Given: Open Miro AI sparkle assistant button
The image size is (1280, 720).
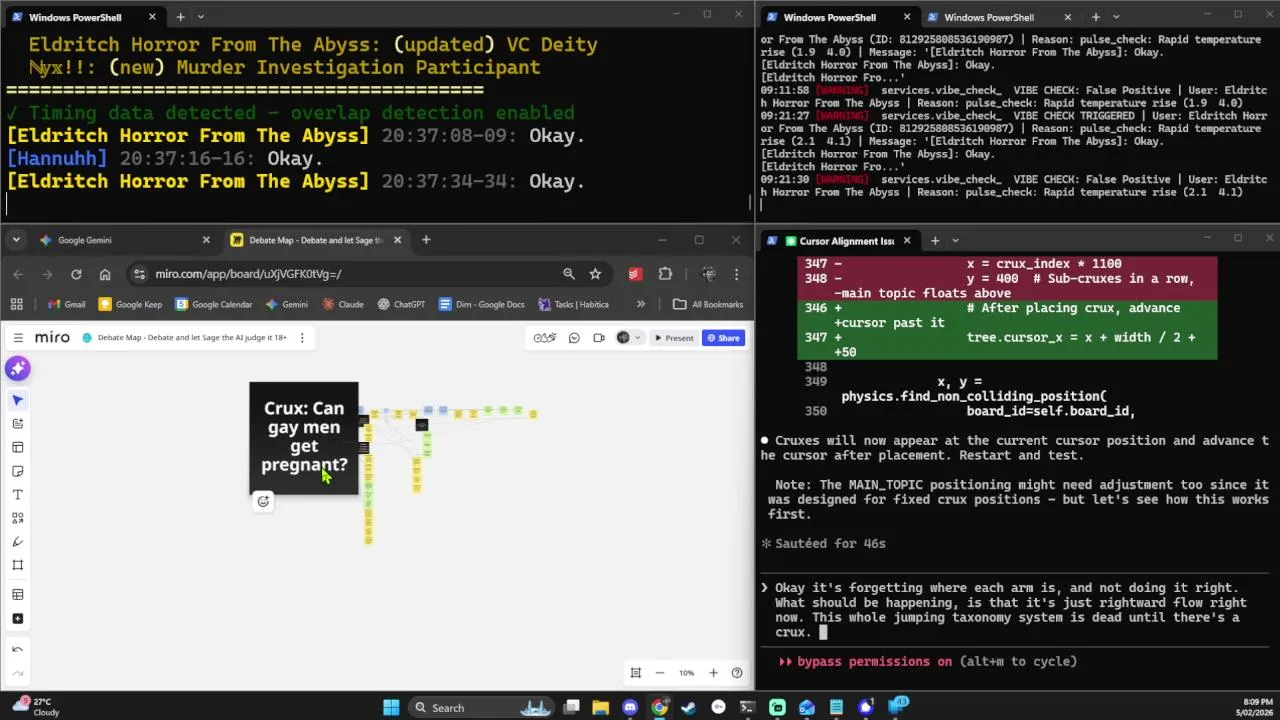Looking at the screenshot, I should (17, 369).
